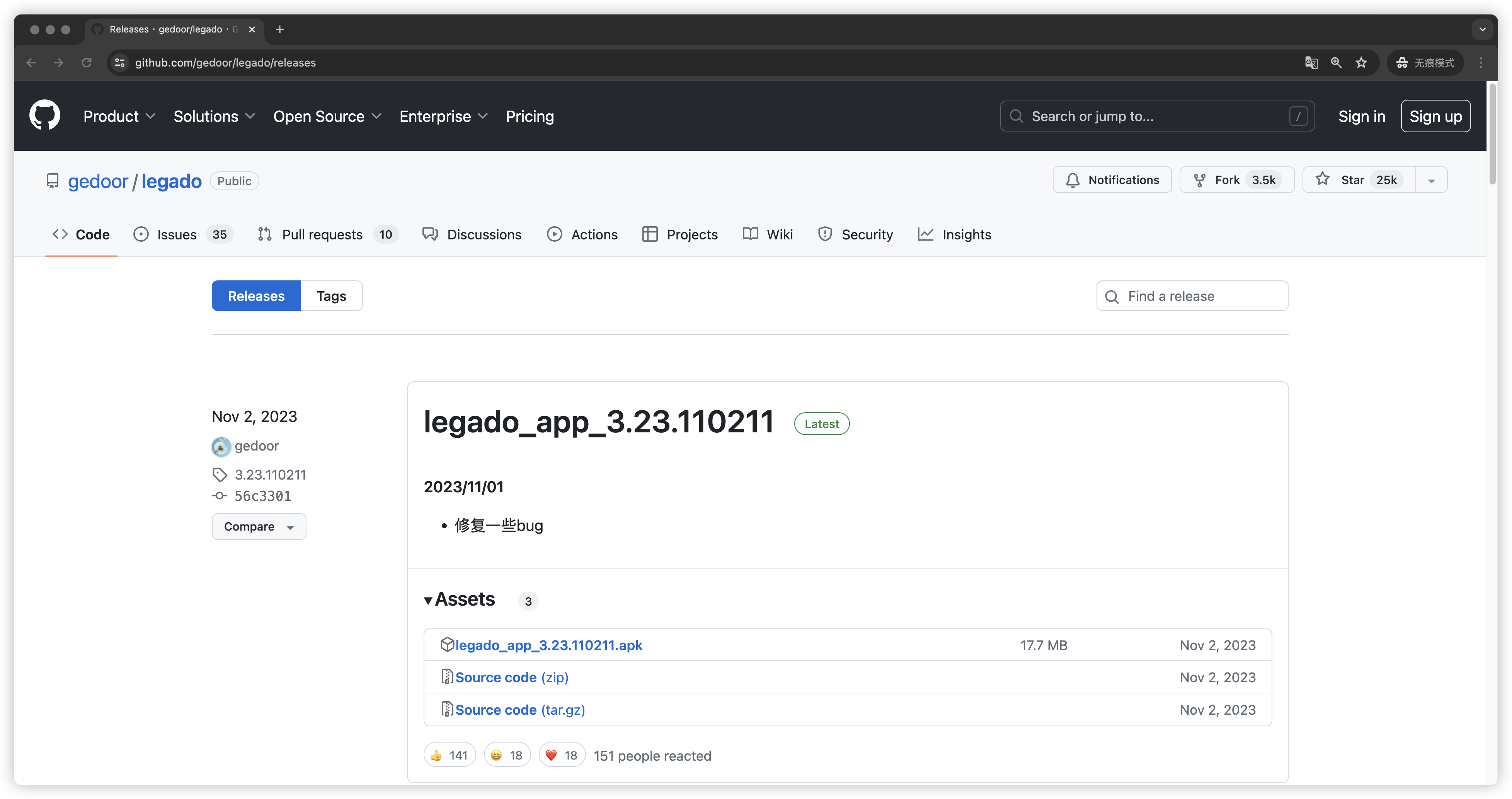The width and height of the screenshot is (1512, 799).
Task: Click the tag 3.23.110211 link
Action: [270, 475]
